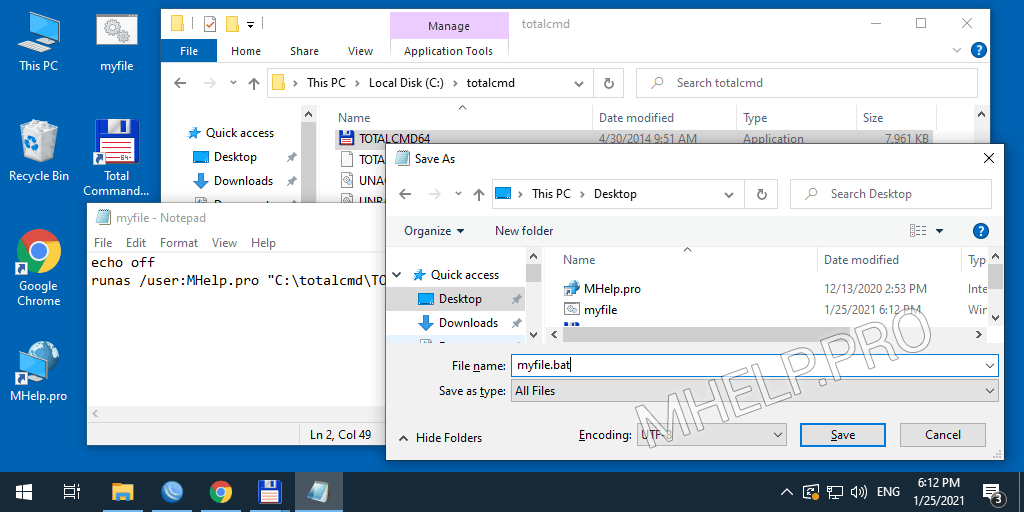Click the Save button
This screenshot has width=1024, height=512.
click(842, 435)
